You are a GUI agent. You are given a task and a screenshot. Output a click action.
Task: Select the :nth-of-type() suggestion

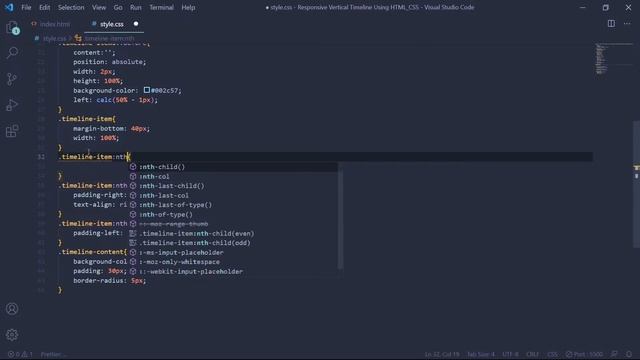coord(233,214)
